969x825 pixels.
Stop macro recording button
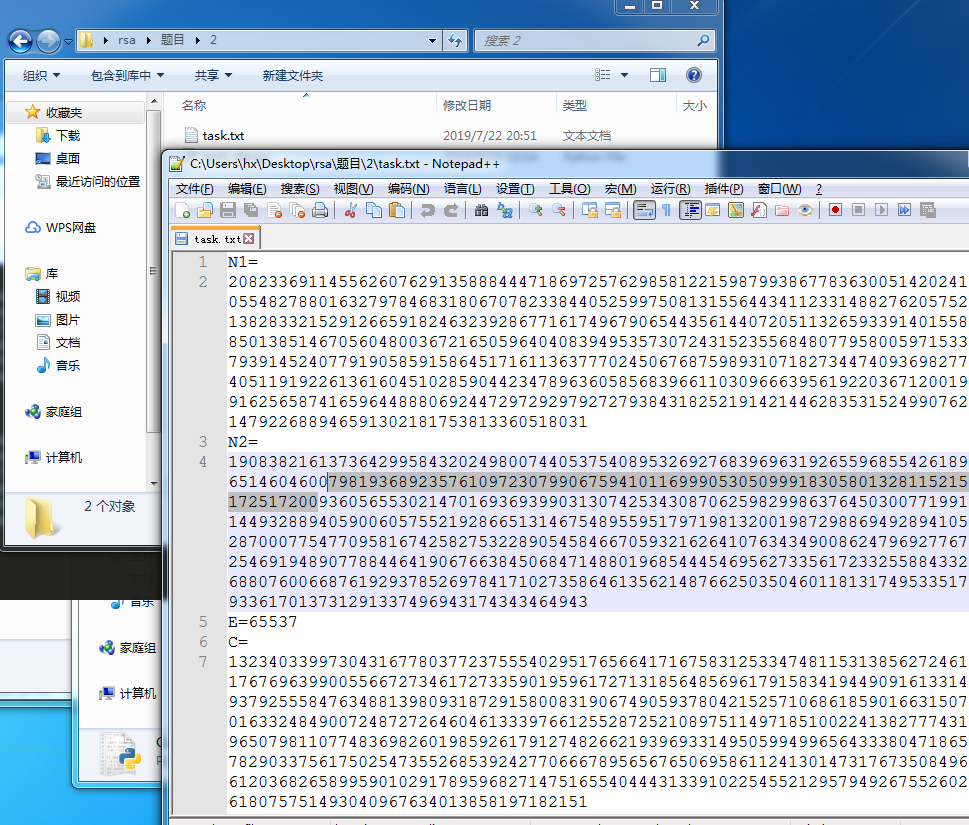pos(858,210)
